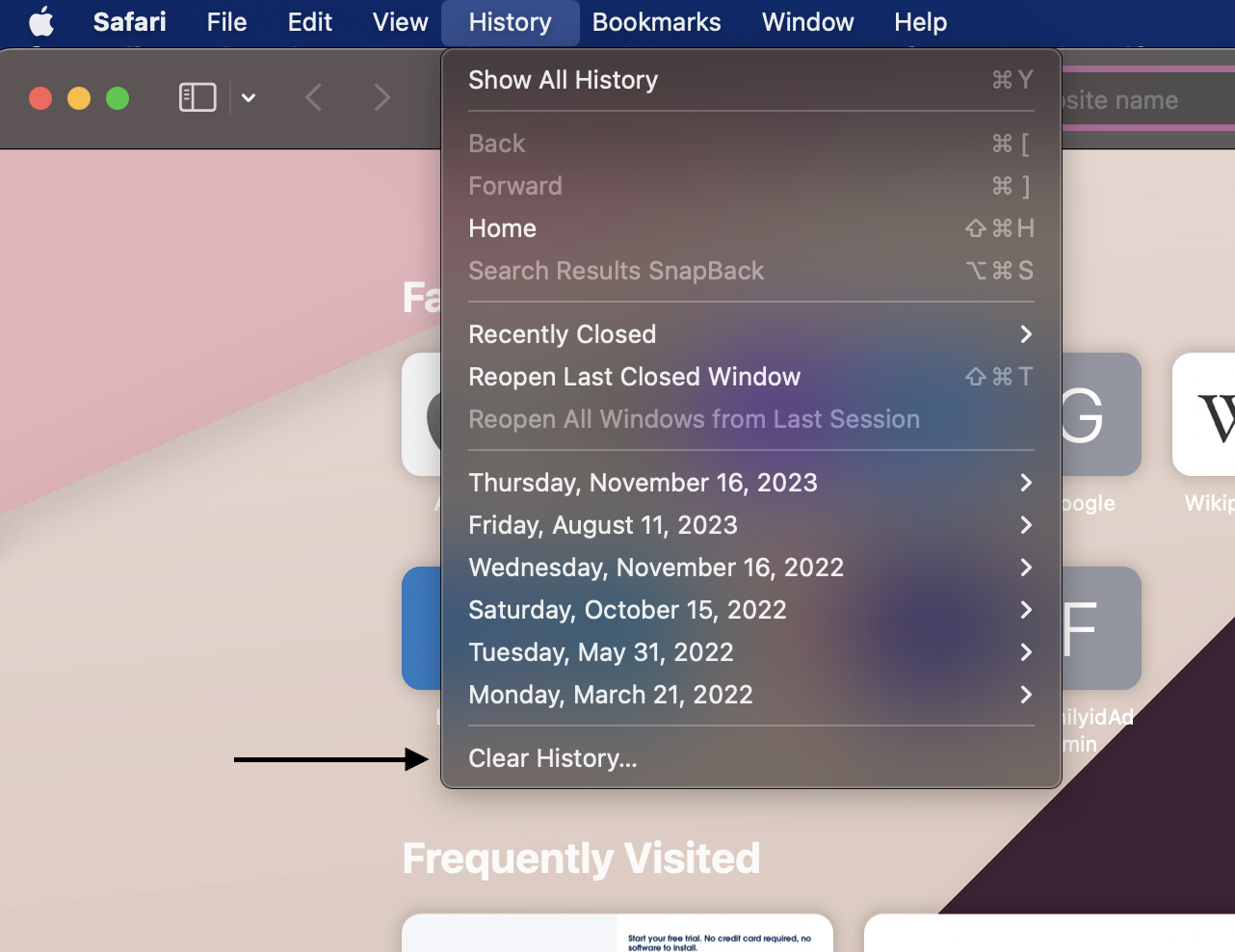Expand history for Wednesday, November 16, 2022

[751, 568]
